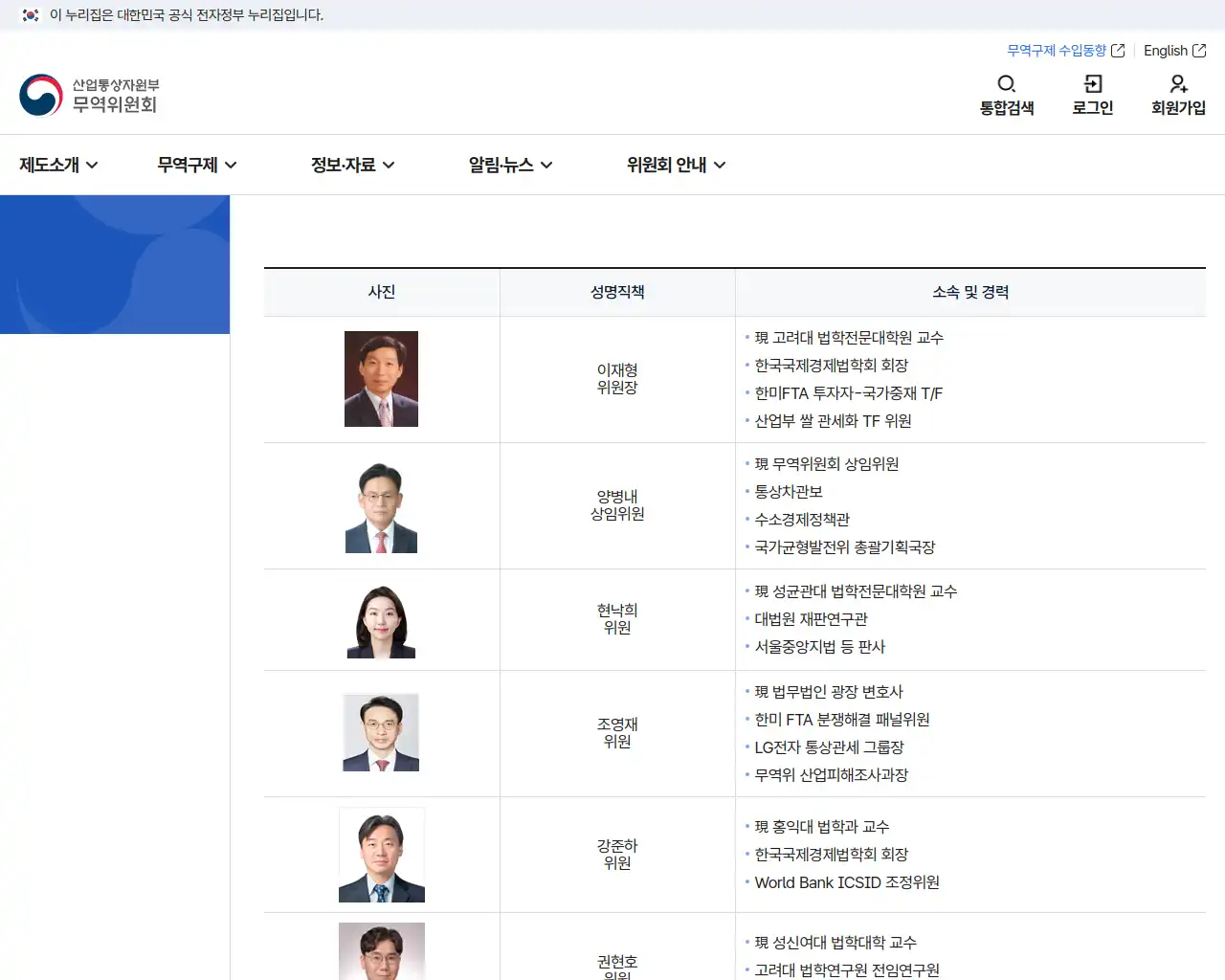1225x980 pixels.
Task: Click text 한미 FTA 분쟁해결 패널위원
Action: coord(842,720)
